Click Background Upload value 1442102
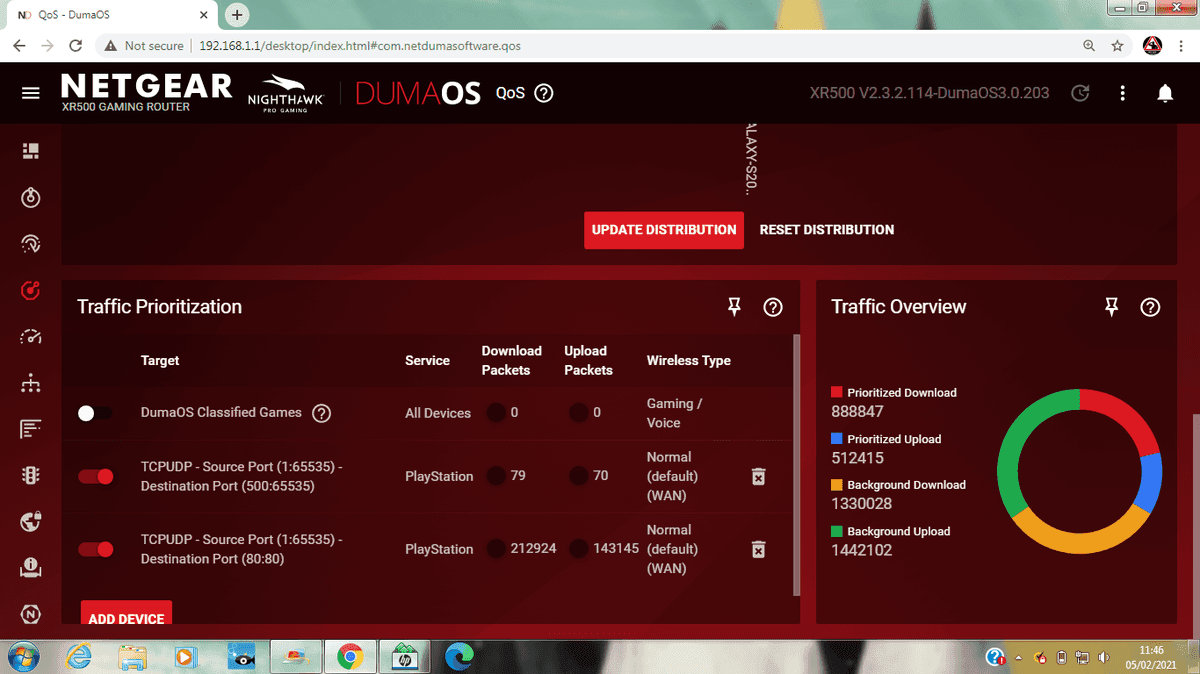 (862, 550)
